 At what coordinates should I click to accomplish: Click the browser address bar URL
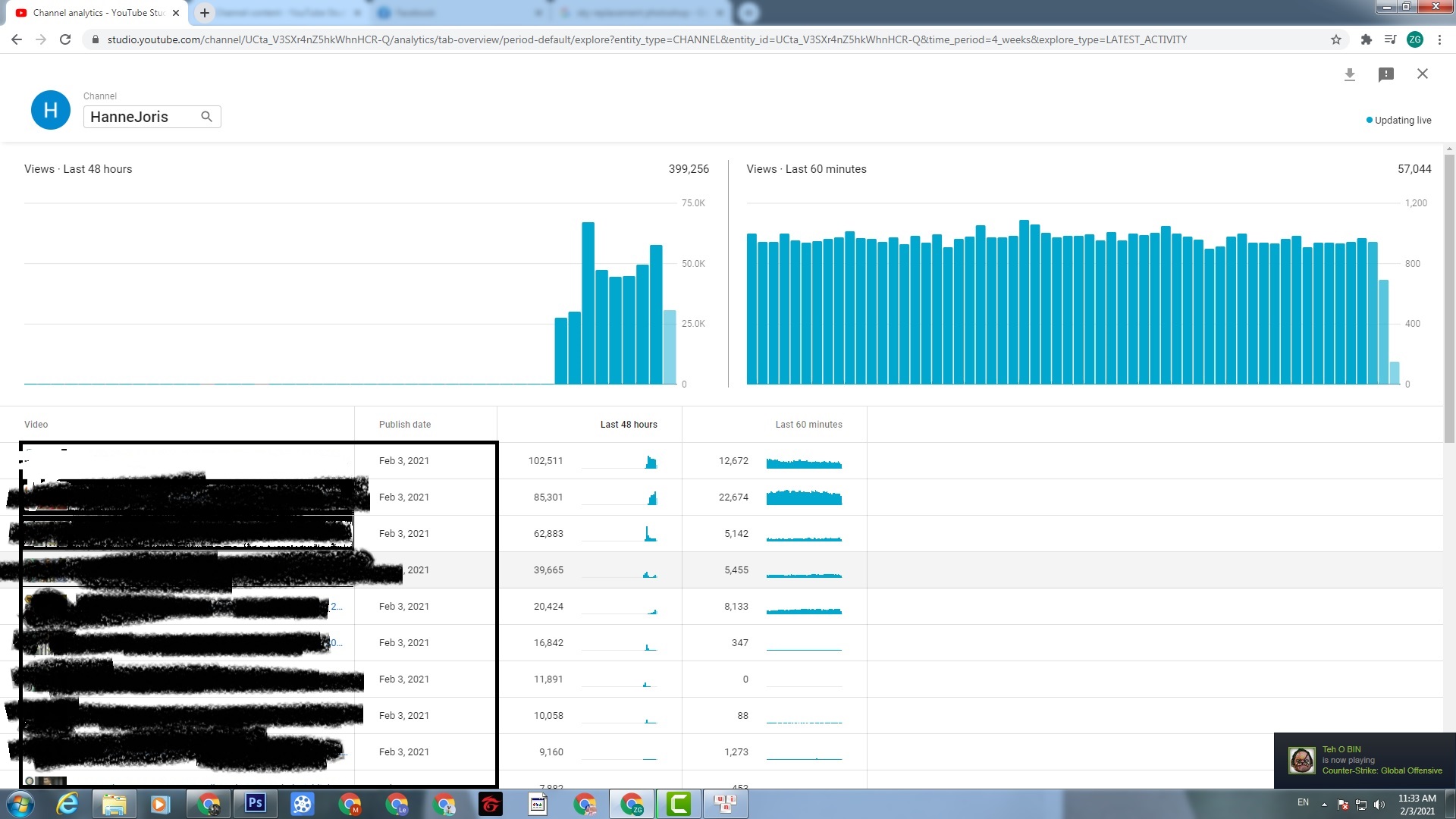(x=646, y=39)
